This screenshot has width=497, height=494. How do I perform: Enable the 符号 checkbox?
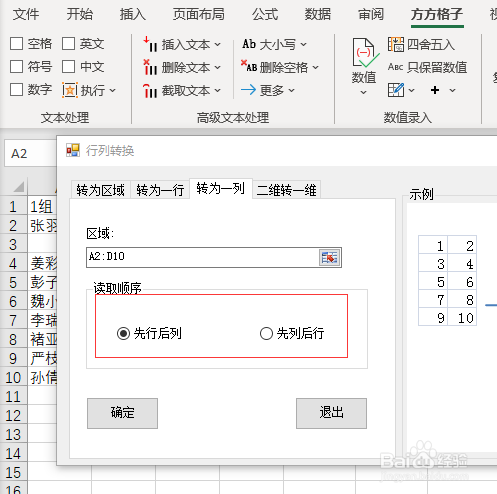[x=17, y=67]
